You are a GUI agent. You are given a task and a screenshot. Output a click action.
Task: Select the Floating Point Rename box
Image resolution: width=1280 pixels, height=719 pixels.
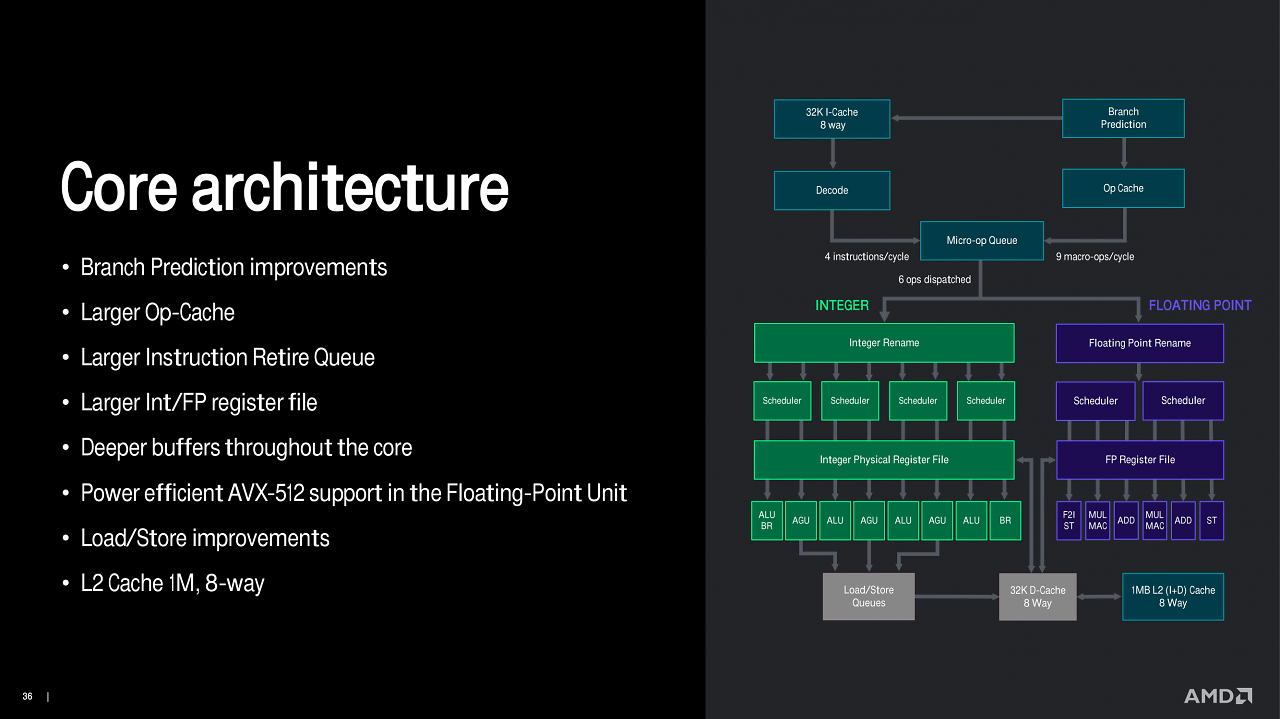pos(1140,343)
